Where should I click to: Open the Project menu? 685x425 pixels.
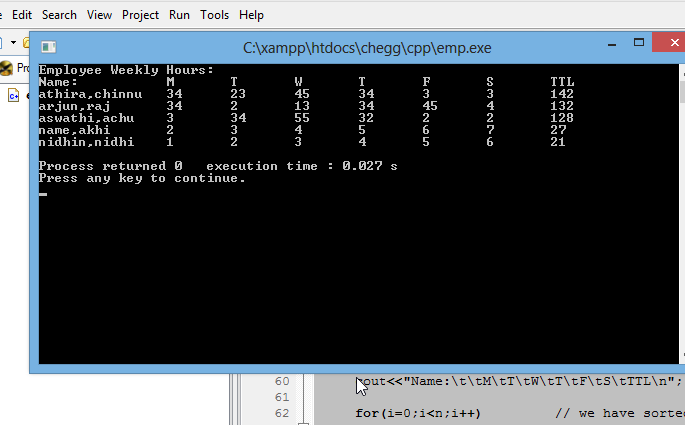tap(140, 15)
